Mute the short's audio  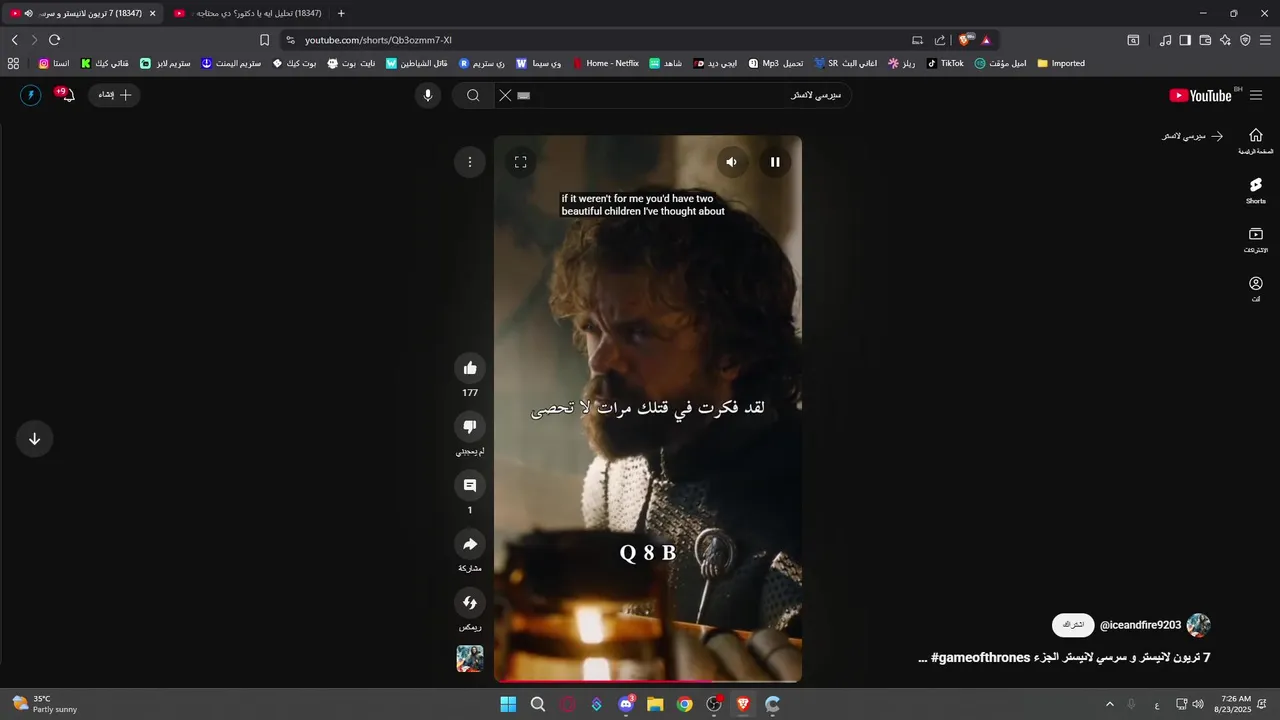coord(732,162)
